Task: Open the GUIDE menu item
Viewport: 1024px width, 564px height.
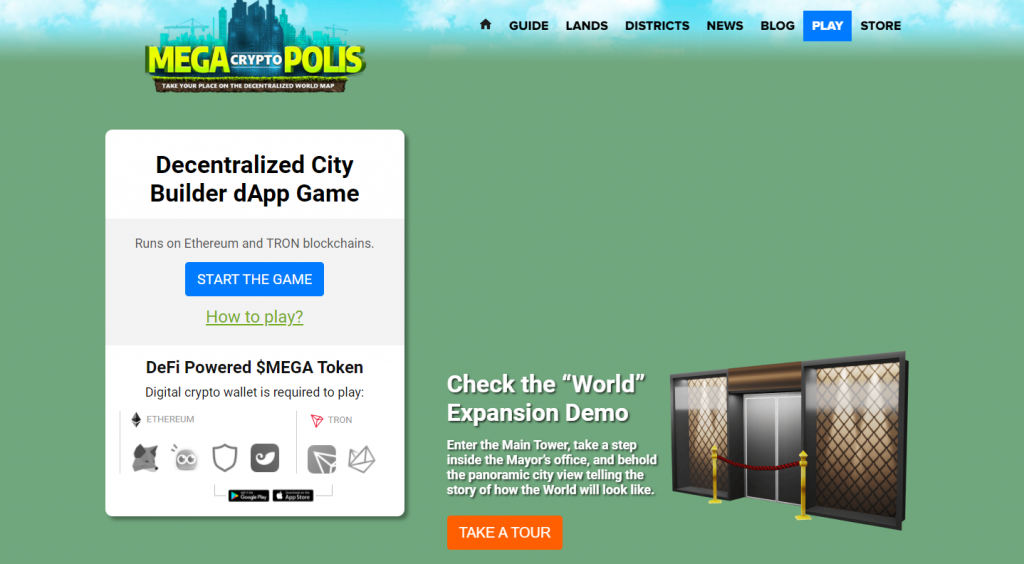Action: pyautogui.click(x=528, y=25)
